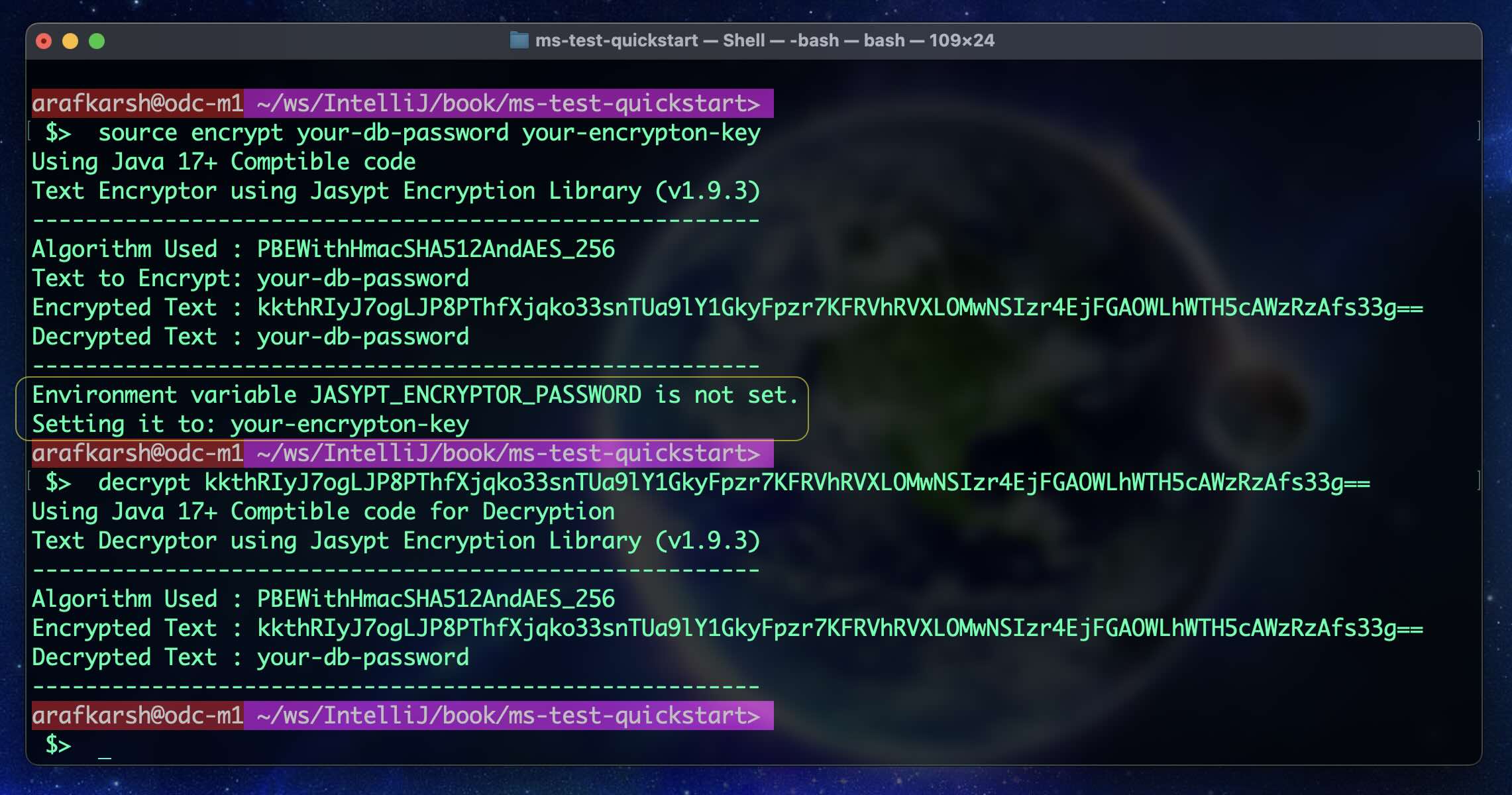Click the yellow minimize window button
This screenshot has height=795, width=1512.
tap(70, 41)
